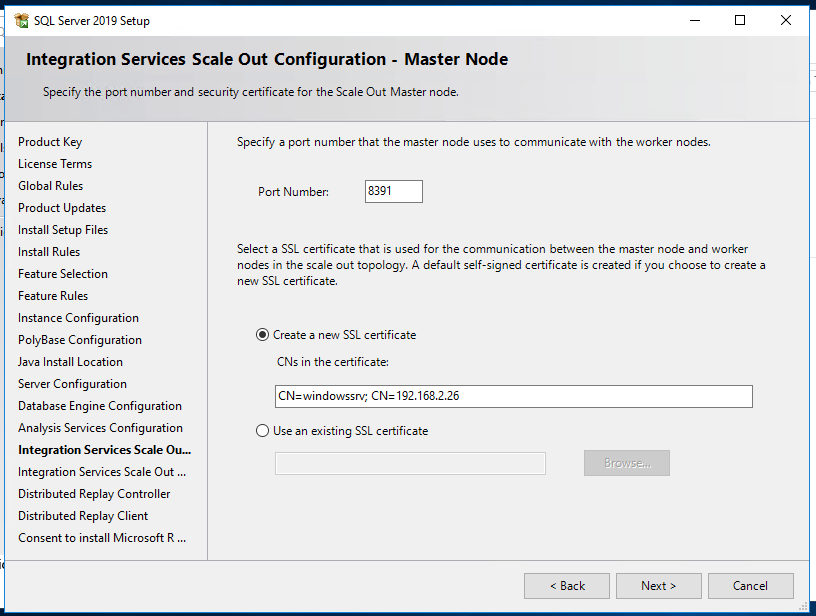Select the Instance Configuration step
The width and height of the screenshot is (816, 616).
[x=78, y=318]
